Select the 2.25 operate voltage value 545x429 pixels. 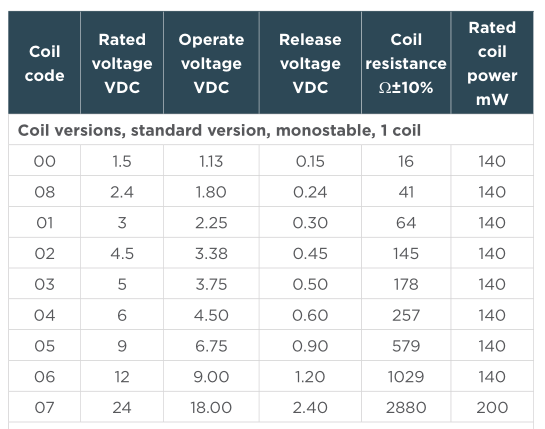coord(211,223)
